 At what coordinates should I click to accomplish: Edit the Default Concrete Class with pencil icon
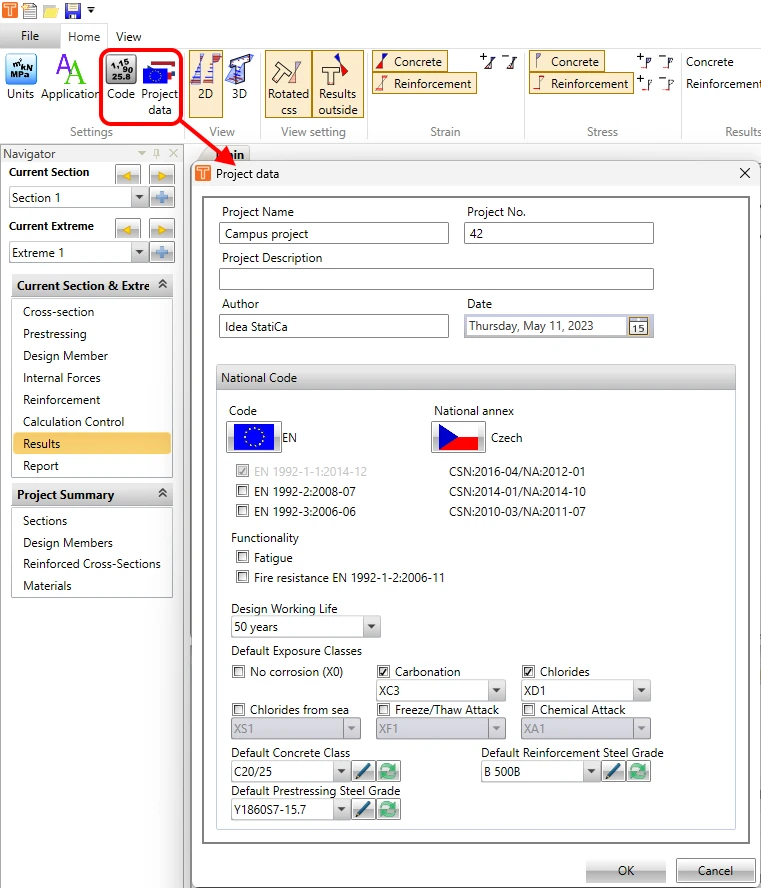click(x=363, y=771)
